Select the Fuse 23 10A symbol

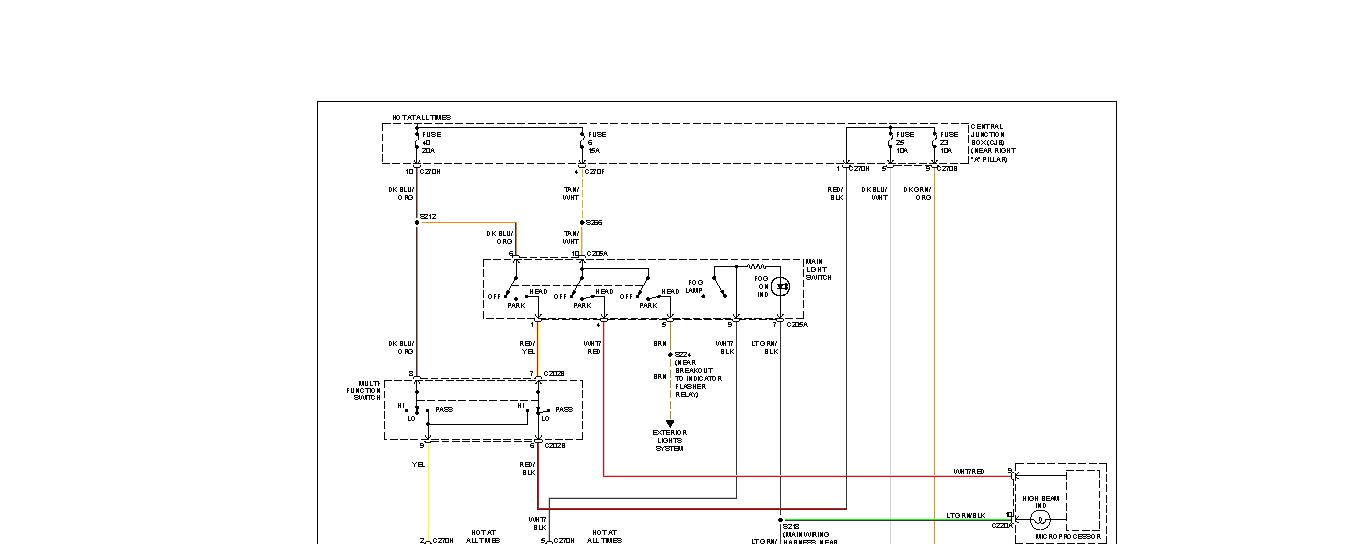934,143
